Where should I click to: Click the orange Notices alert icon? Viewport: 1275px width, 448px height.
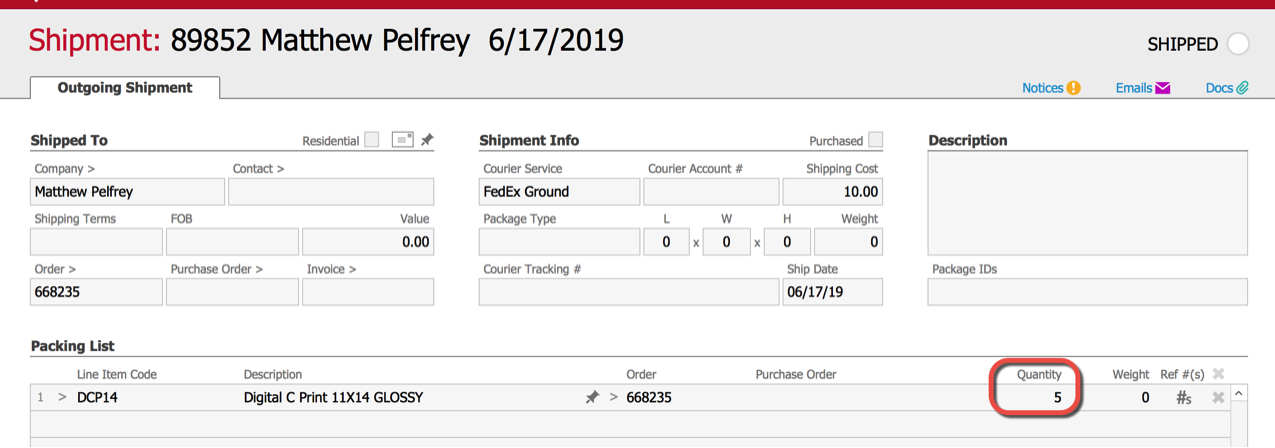point(1073,88)
